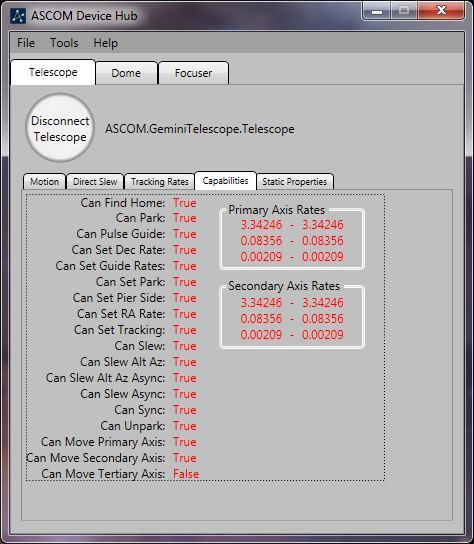The image size is (474, 544).
Task: Open the Static Properties sub-tab
Action: pyautogui.click(x=295, y=181)
